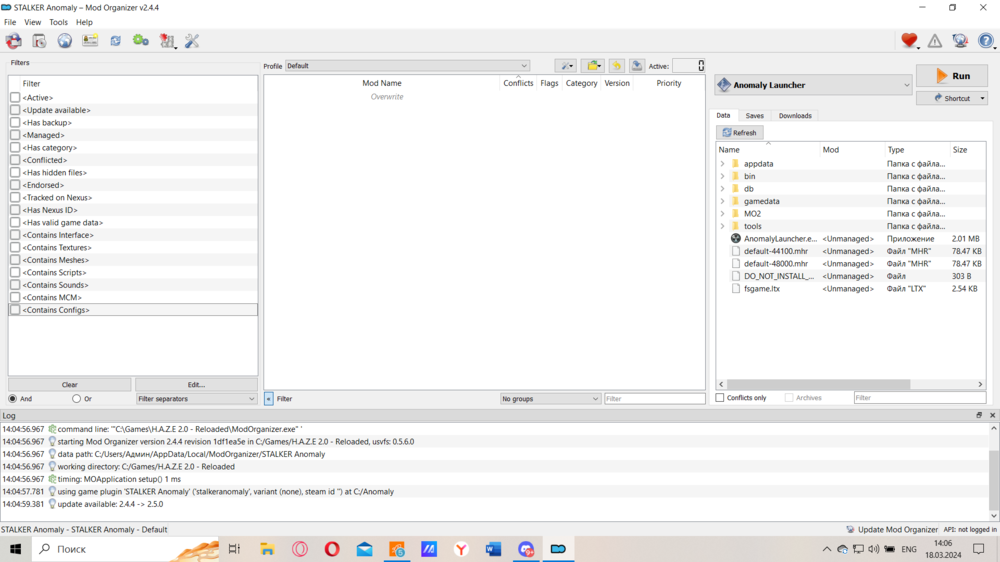Enable the <Contains Textures> filter
Screen dimensions: 1000x562
[15, 248]
